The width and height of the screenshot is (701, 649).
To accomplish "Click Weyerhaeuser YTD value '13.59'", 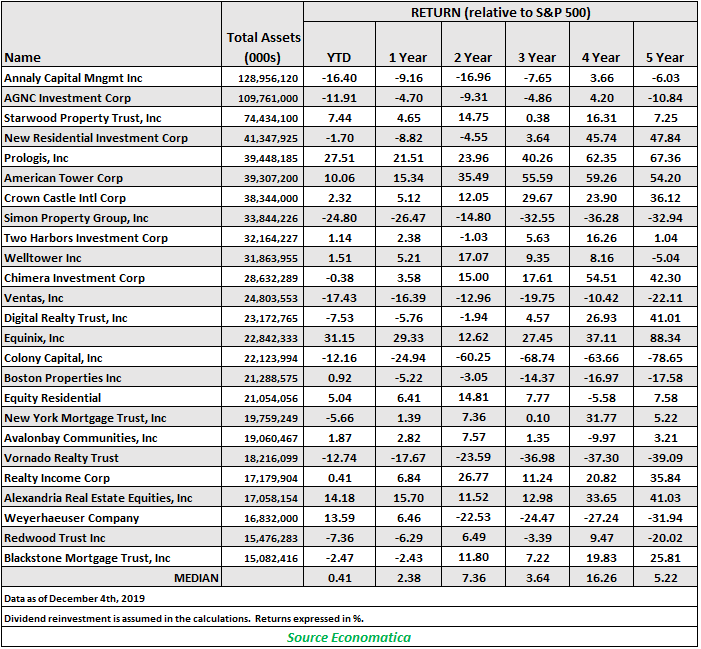I will pos(339,518).
